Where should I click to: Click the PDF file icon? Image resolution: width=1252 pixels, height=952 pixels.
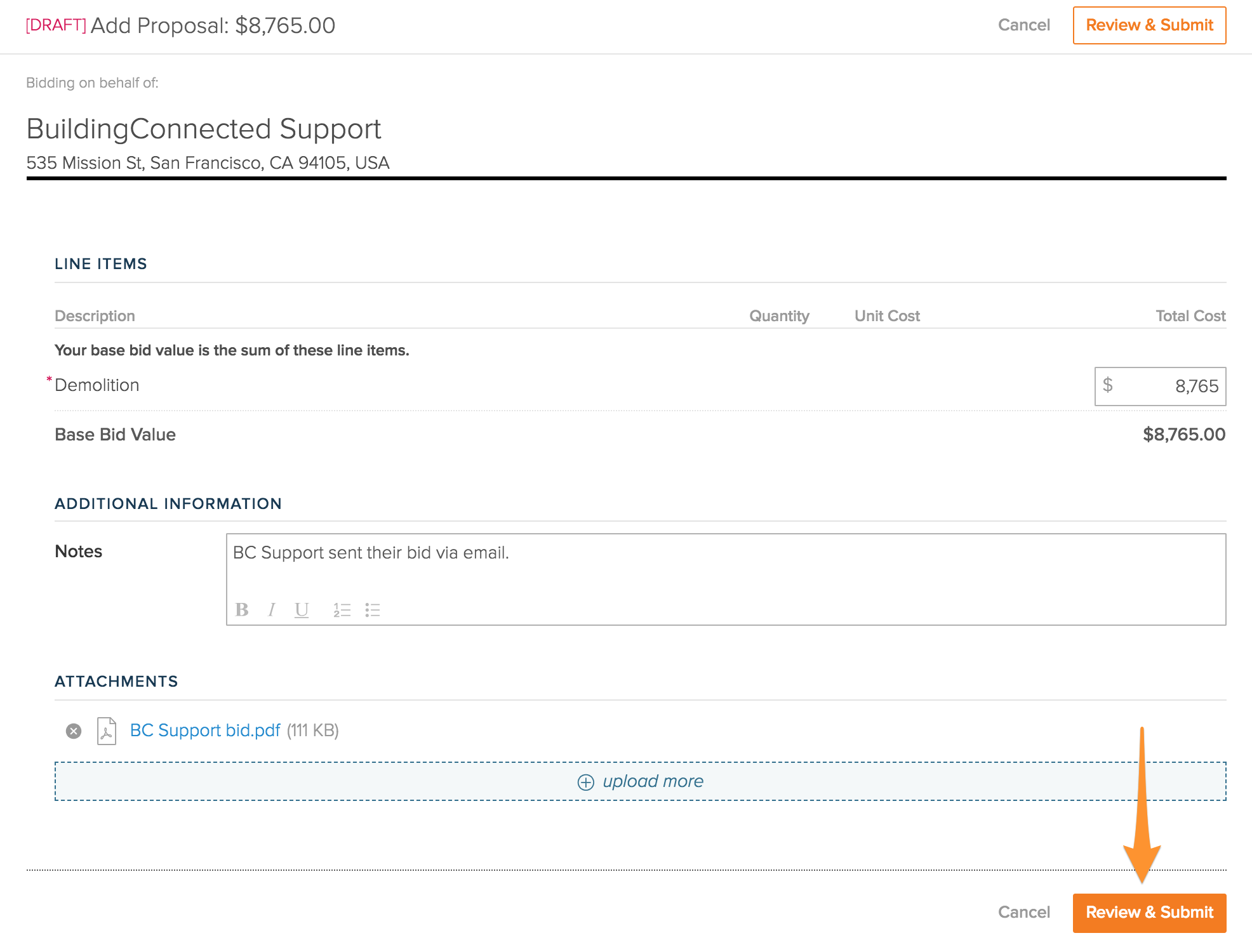[x=107, y=731]
